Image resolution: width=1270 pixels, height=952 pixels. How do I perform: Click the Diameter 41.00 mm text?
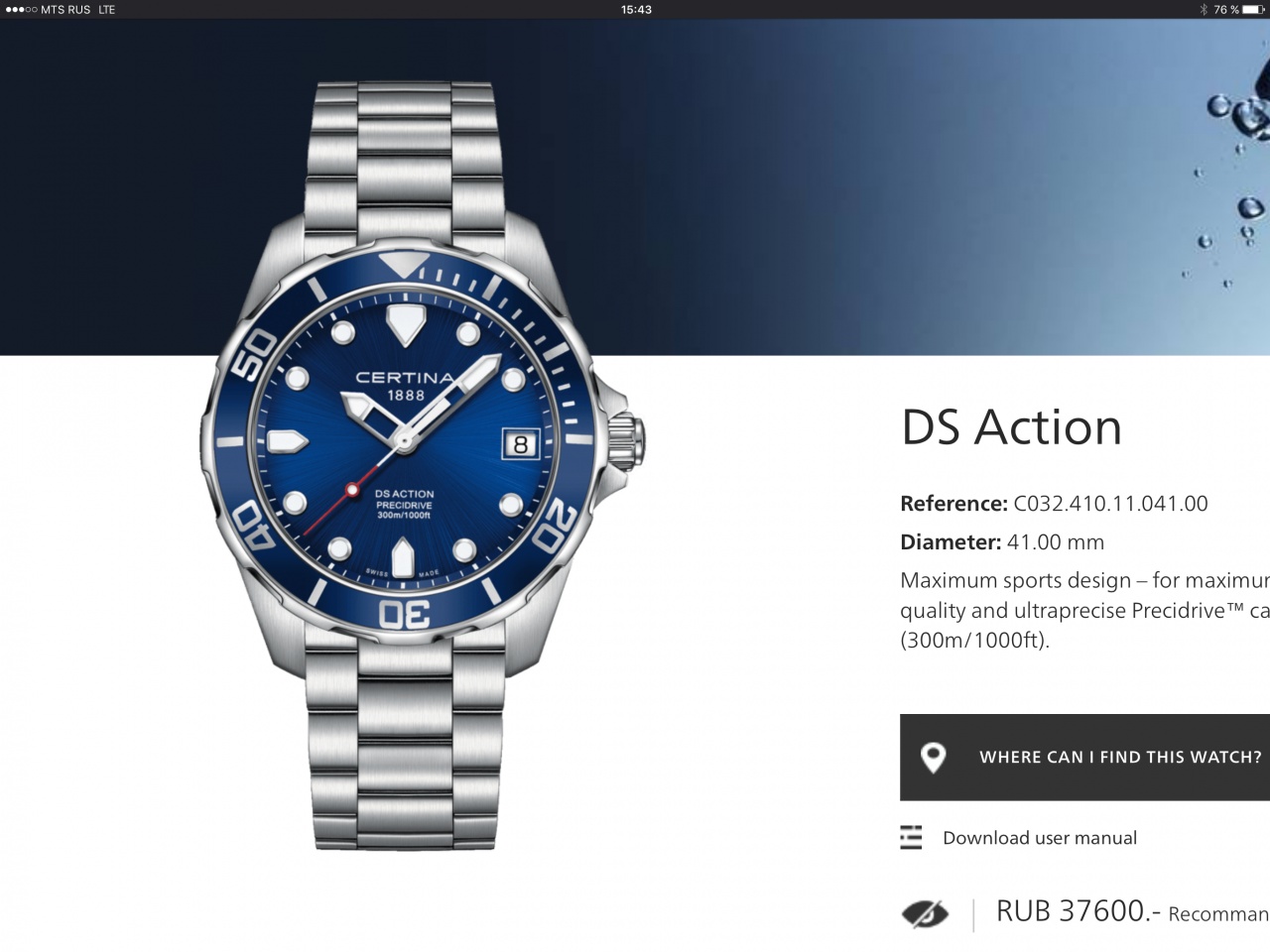tap(1002, 542)
